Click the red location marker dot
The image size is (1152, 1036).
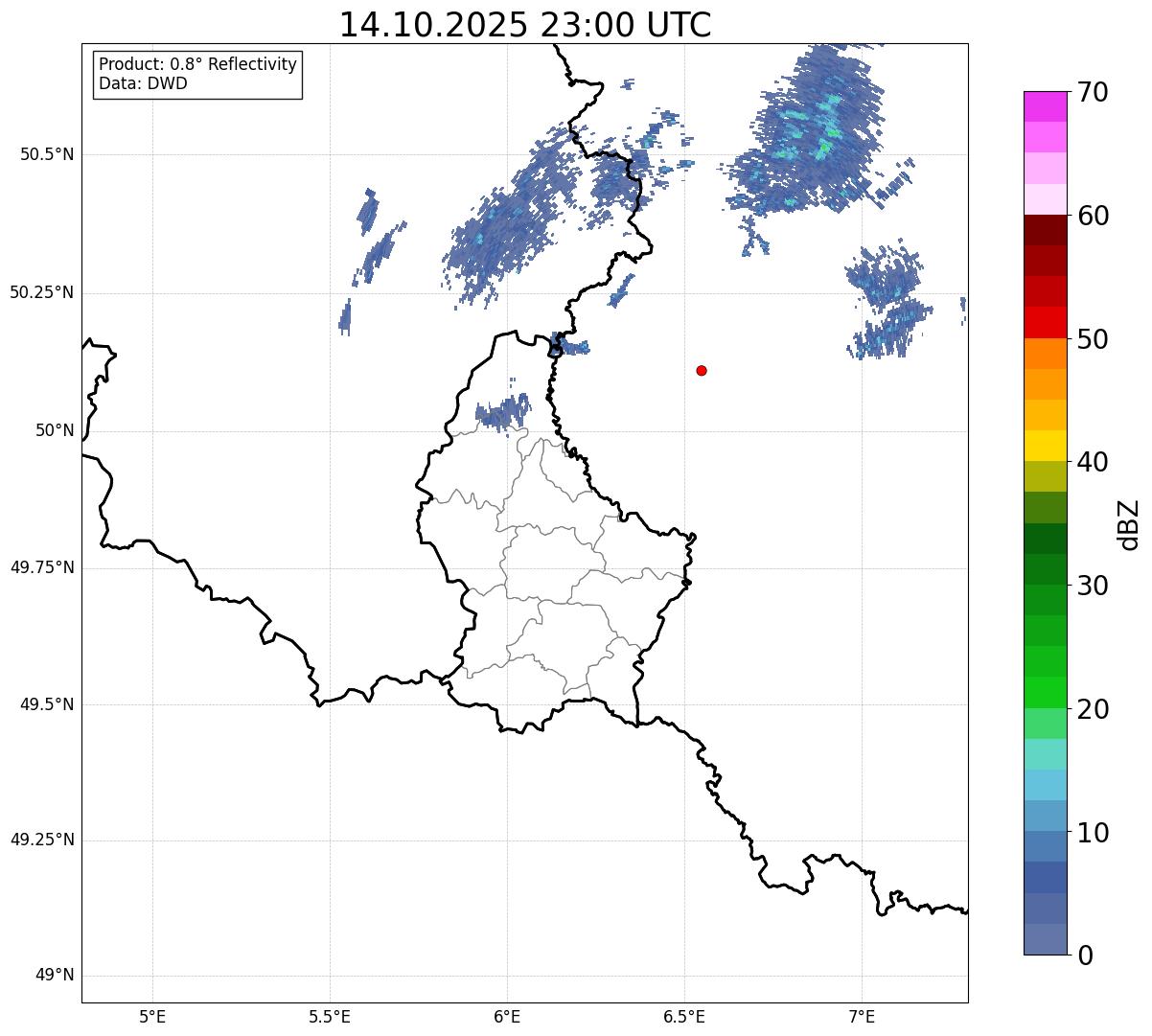(702, 370)
